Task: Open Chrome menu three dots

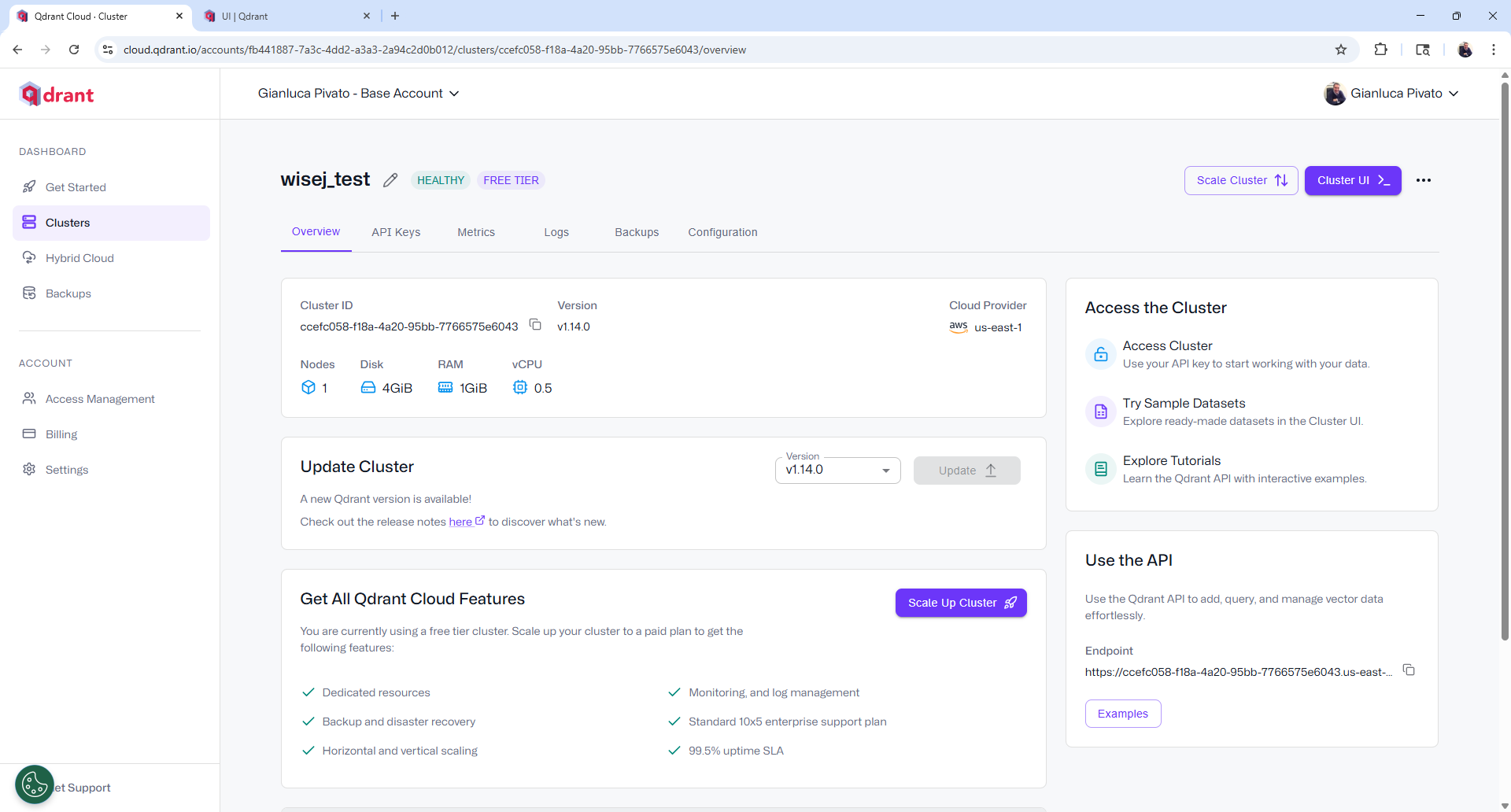Action: (x=1494, y=50)
